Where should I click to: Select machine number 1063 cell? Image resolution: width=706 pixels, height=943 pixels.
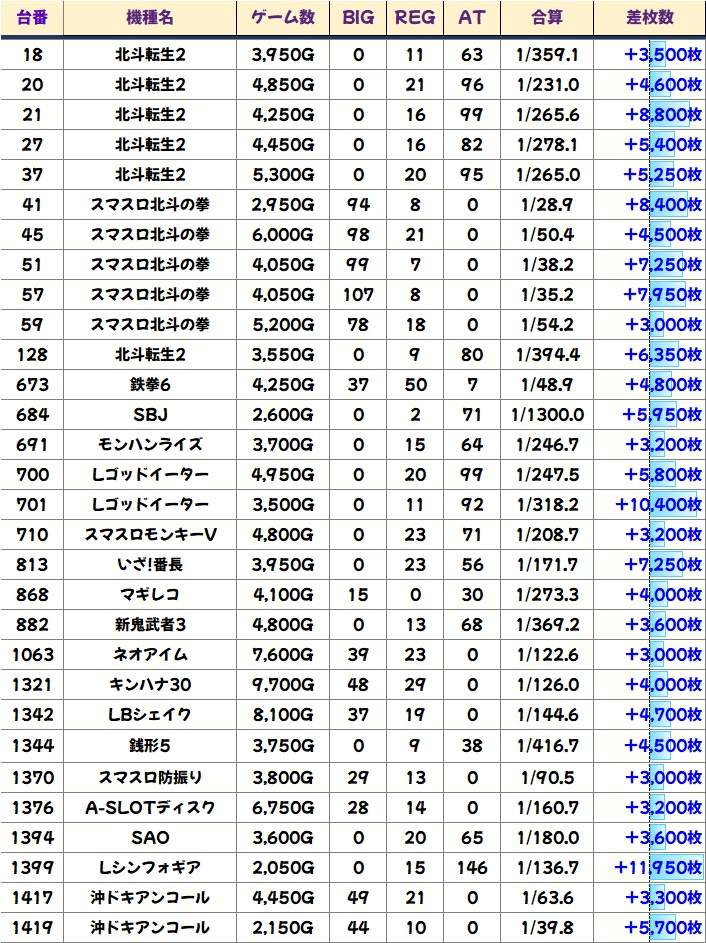coord(32,655)
